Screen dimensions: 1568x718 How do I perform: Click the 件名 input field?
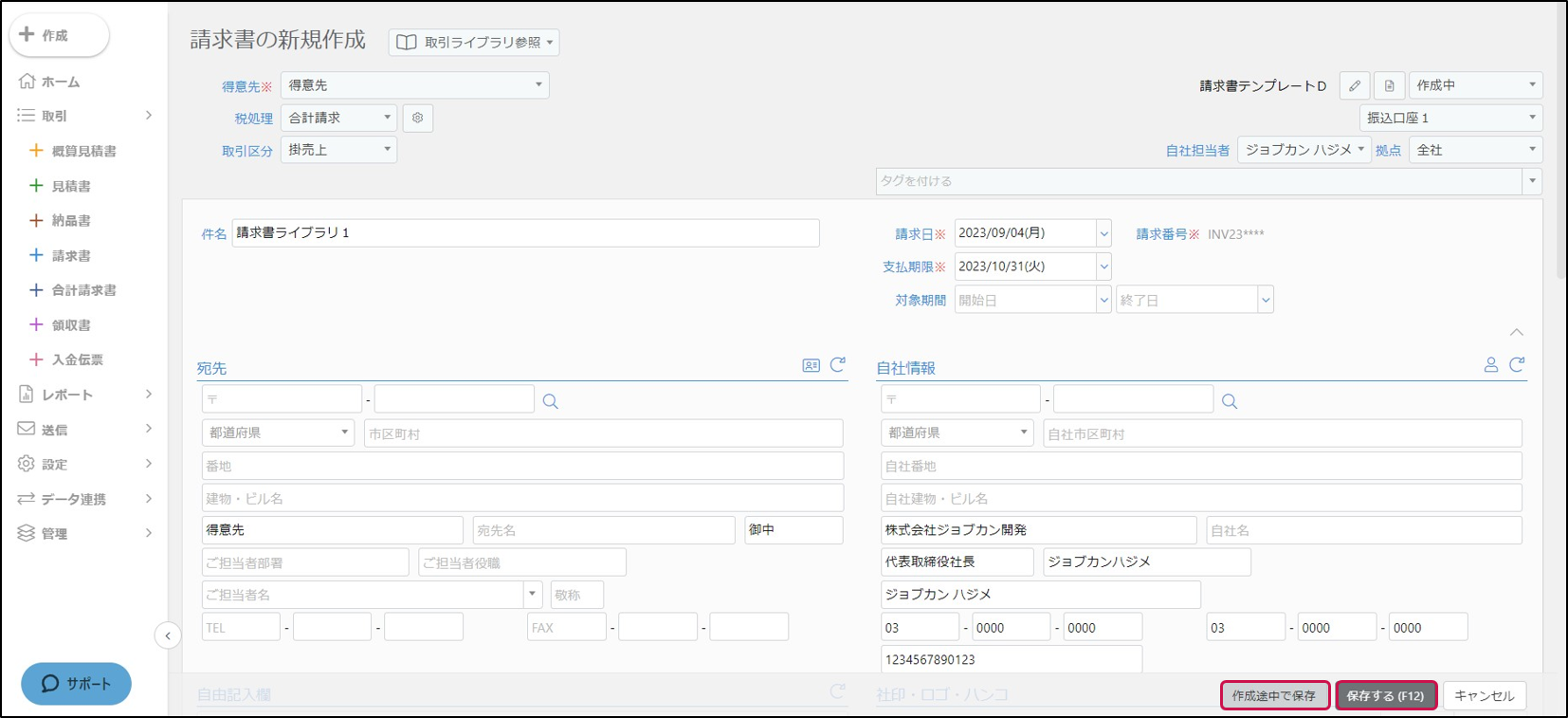[x=525, y=233]
